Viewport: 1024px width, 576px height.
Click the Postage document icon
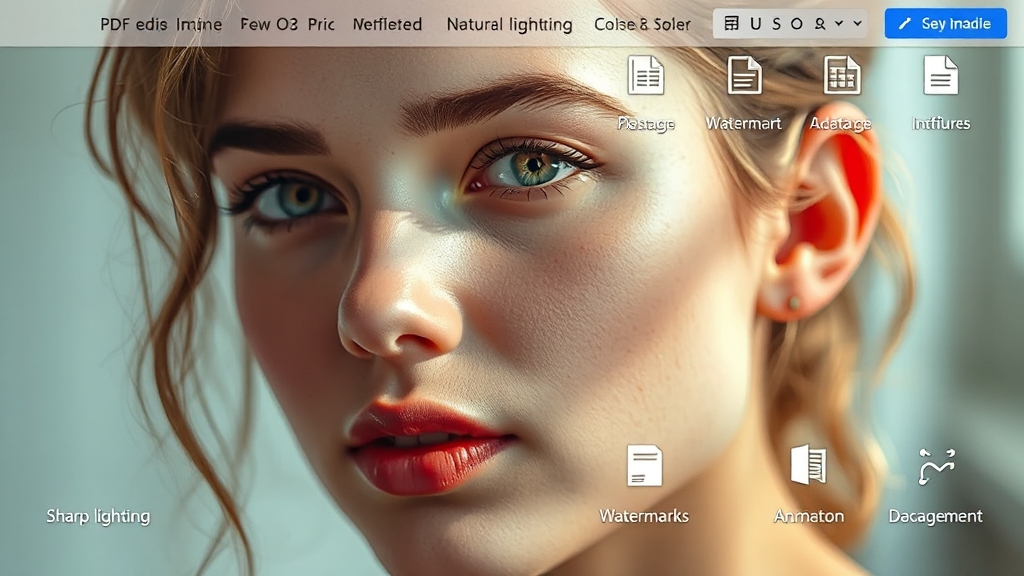pos(645,76)
